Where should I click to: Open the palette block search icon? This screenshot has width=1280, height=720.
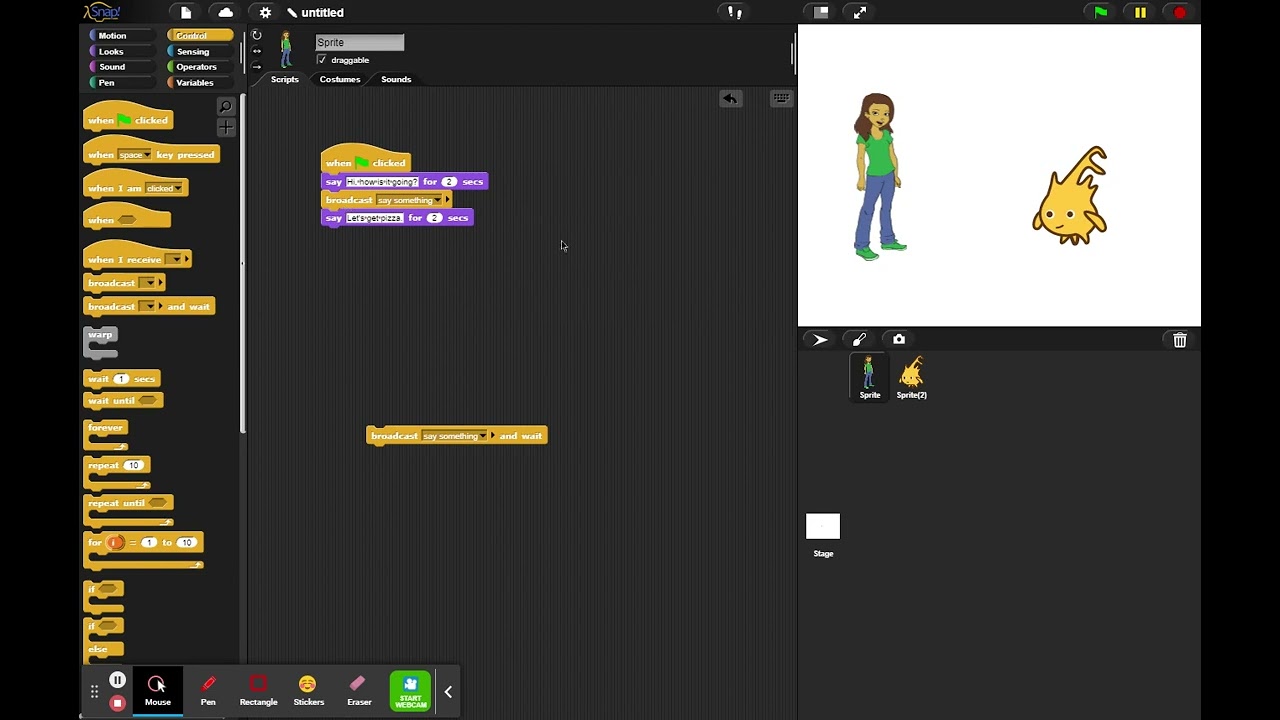point(226,107)
